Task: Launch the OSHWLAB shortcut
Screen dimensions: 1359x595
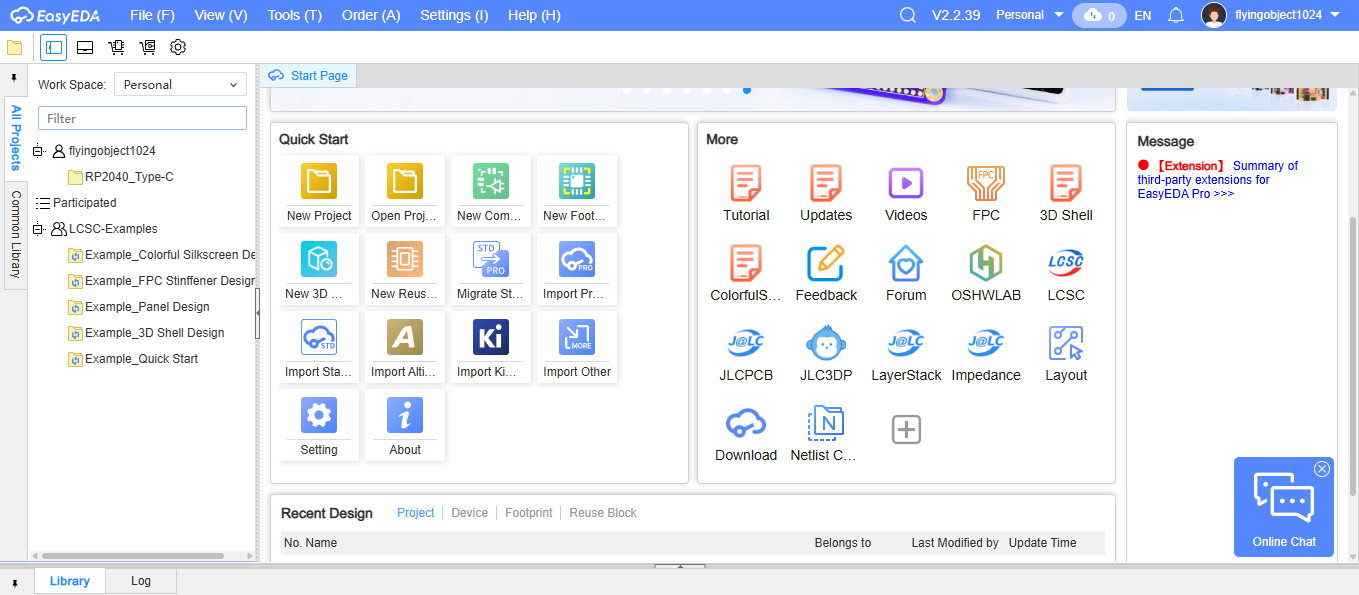Action: pos(986,263)
